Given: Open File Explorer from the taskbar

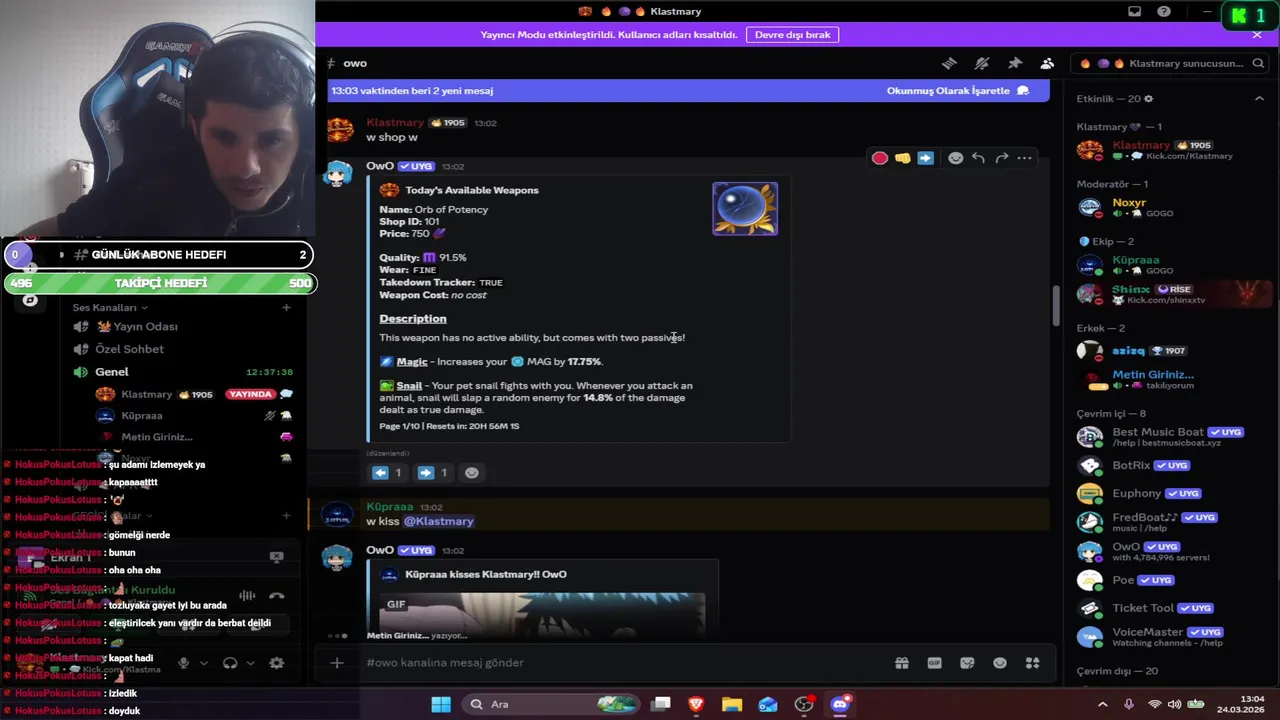Looking at the screenshot, I should 732,704.
